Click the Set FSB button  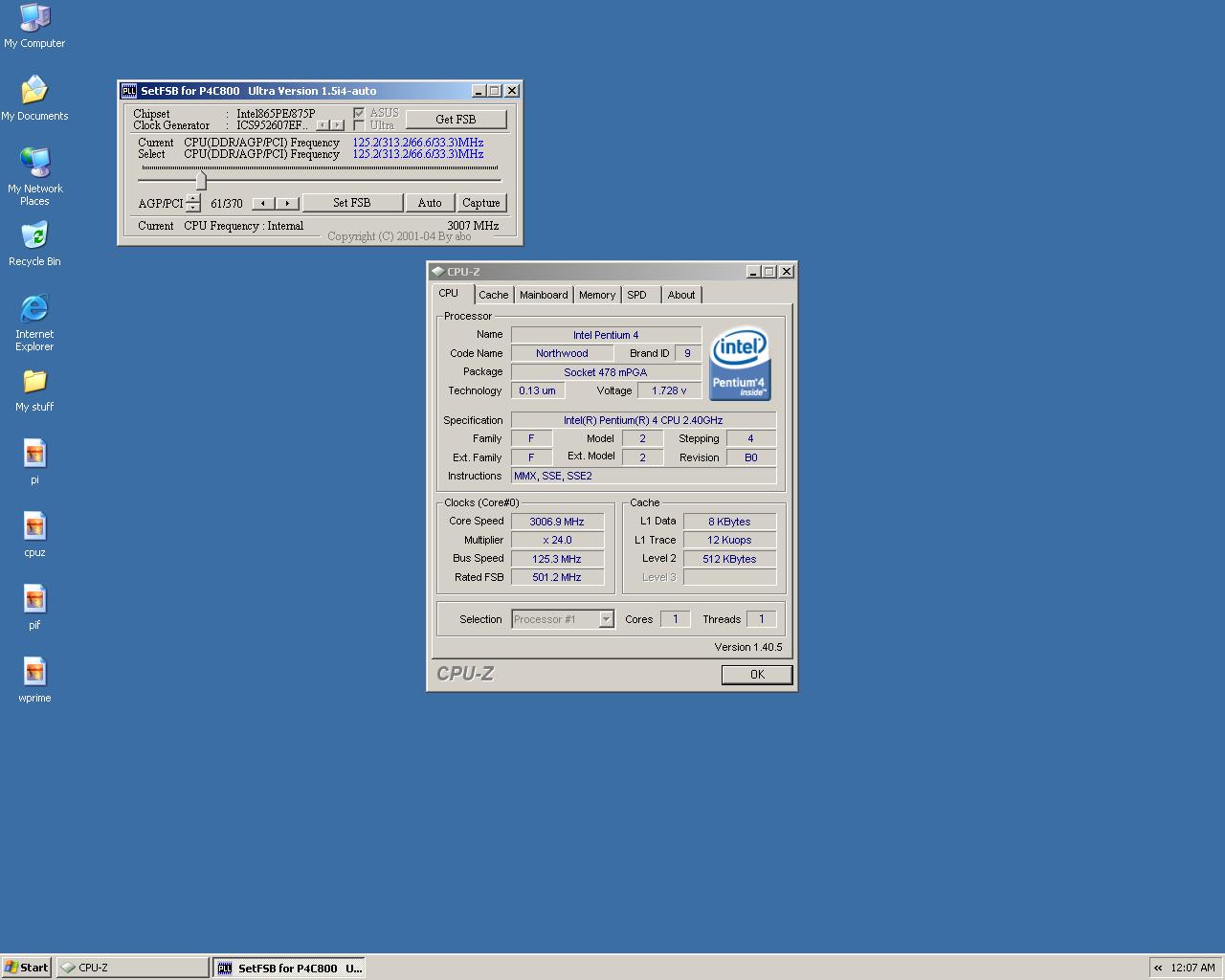[x=352, y=203]
